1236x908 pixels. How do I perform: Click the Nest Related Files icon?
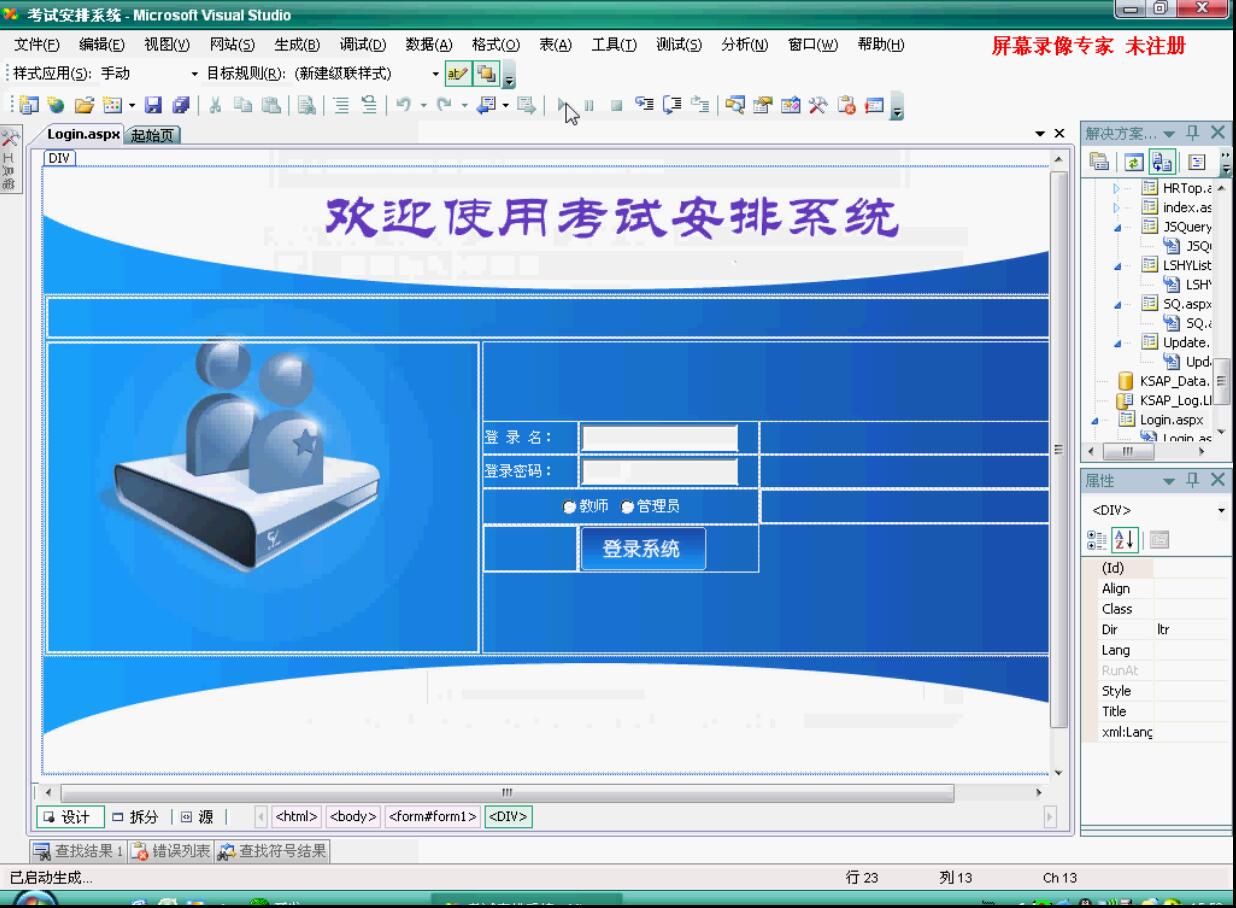[1162, 162]
